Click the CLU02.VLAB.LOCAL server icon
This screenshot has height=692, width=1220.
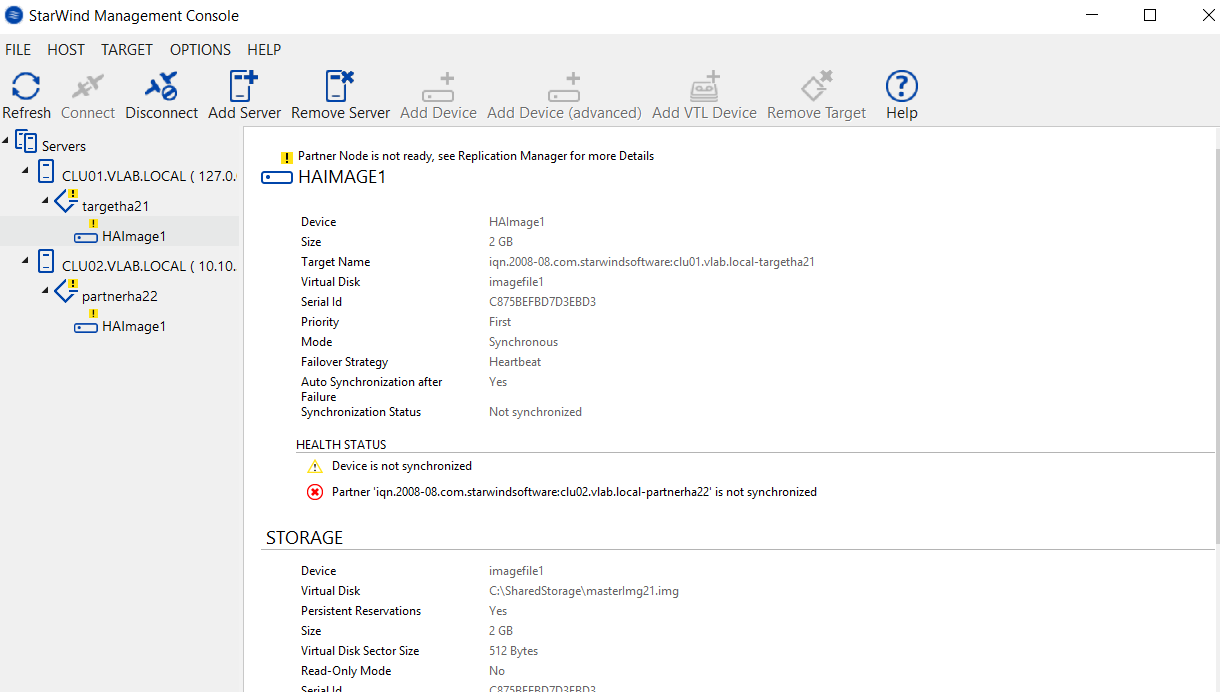point(46,262)
